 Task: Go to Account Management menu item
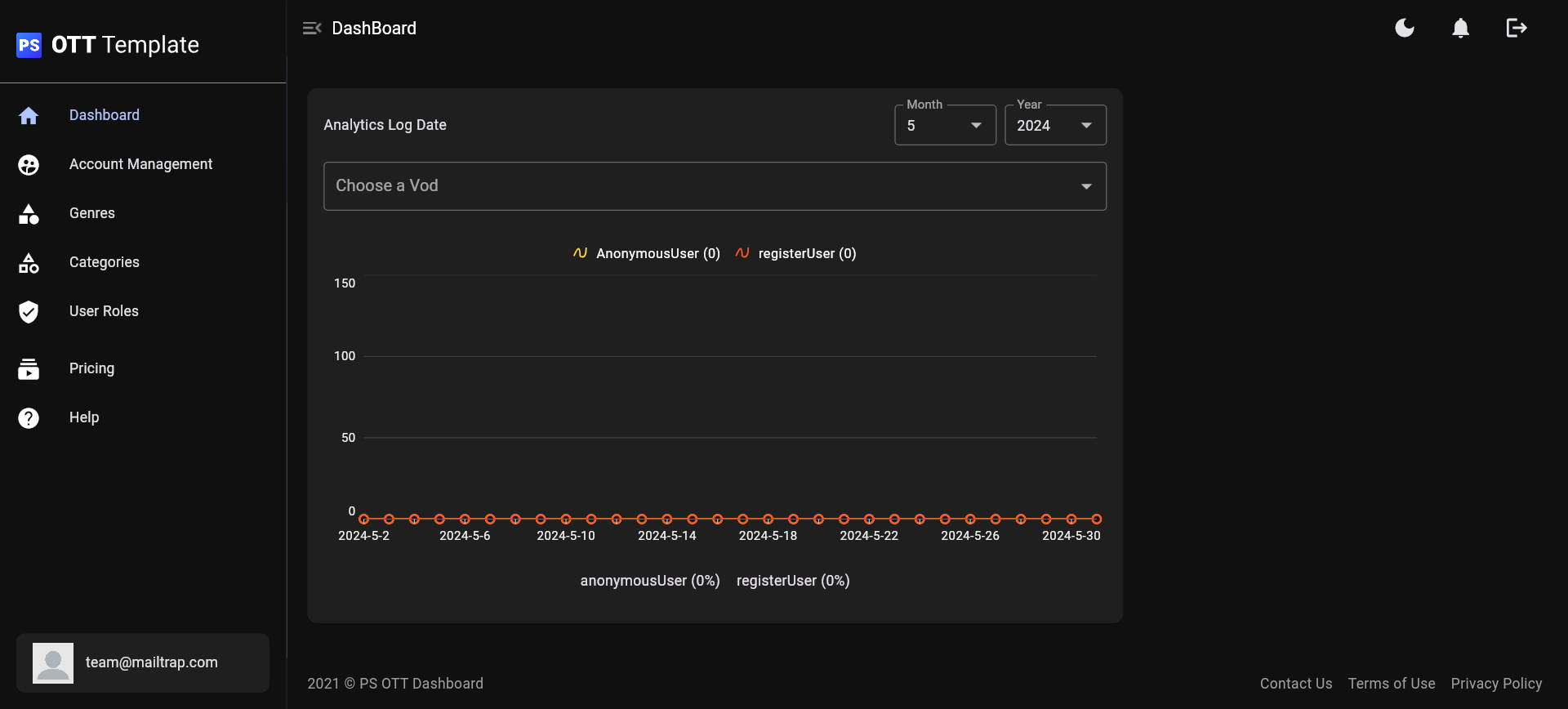140,164
